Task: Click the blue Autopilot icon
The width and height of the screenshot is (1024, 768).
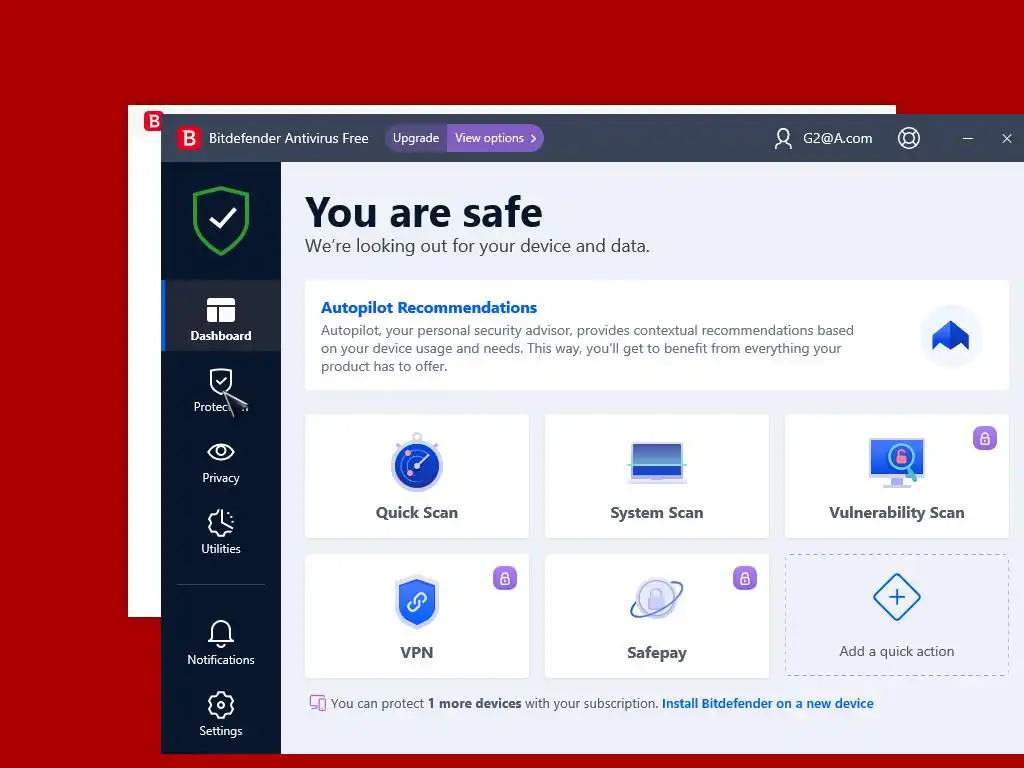Action: click(x=950, y=336)
